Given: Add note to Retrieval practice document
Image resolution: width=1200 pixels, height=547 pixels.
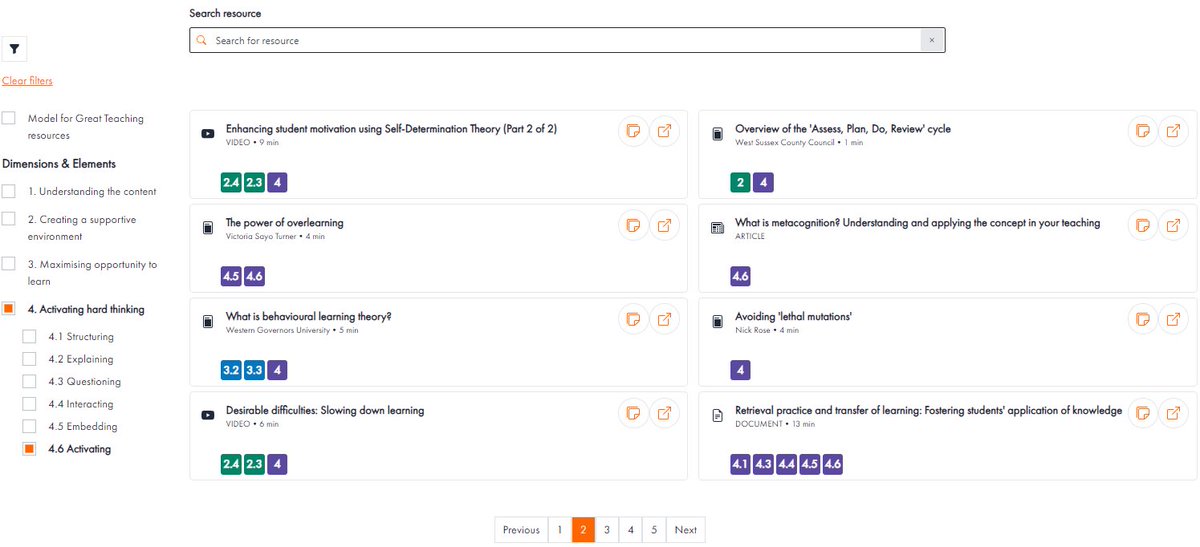Looking at the screenshot, I should click(x=1142, y=414).
